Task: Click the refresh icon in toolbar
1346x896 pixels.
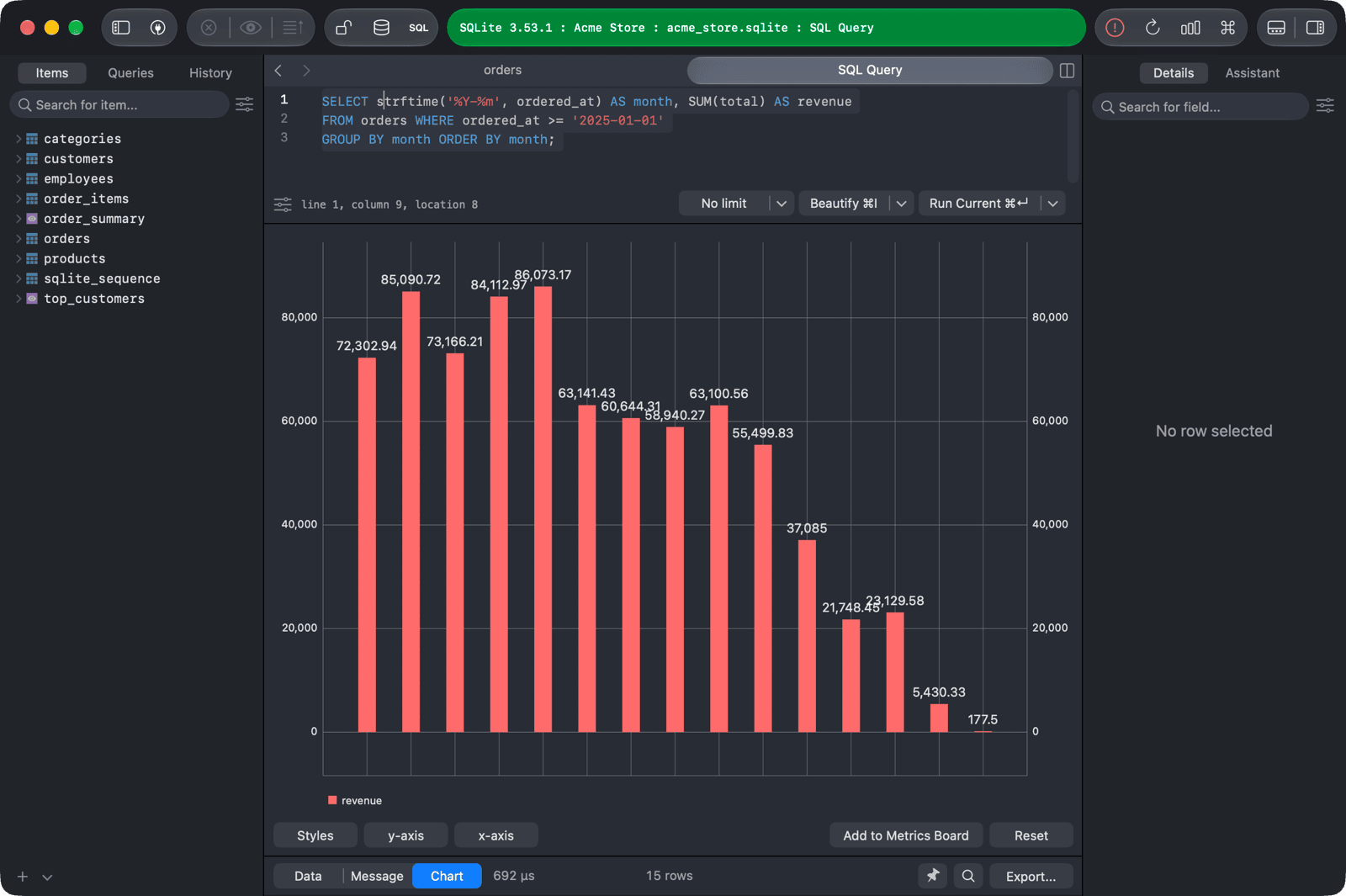Action: coord(1153,28)
